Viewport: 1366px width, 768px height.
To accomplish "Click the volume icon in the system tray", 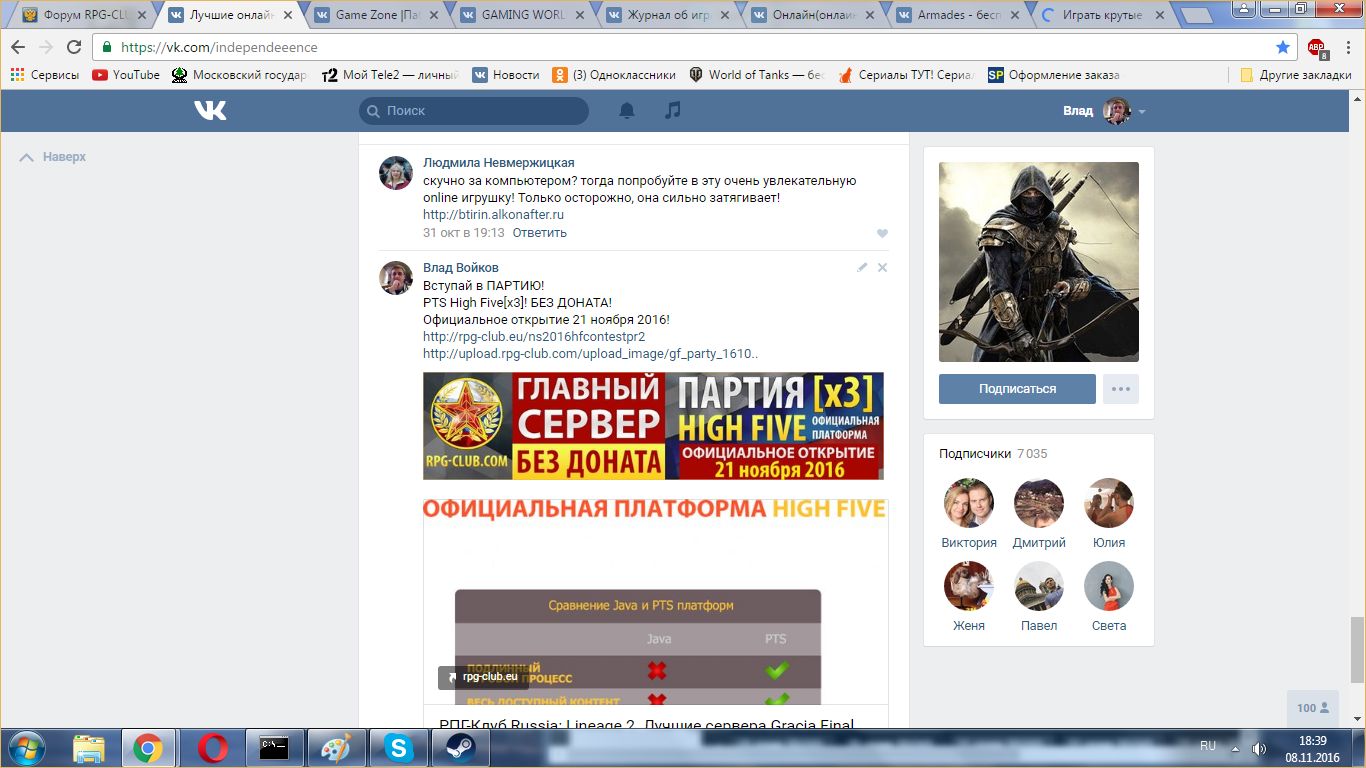I will click(x=1259, y=748).
